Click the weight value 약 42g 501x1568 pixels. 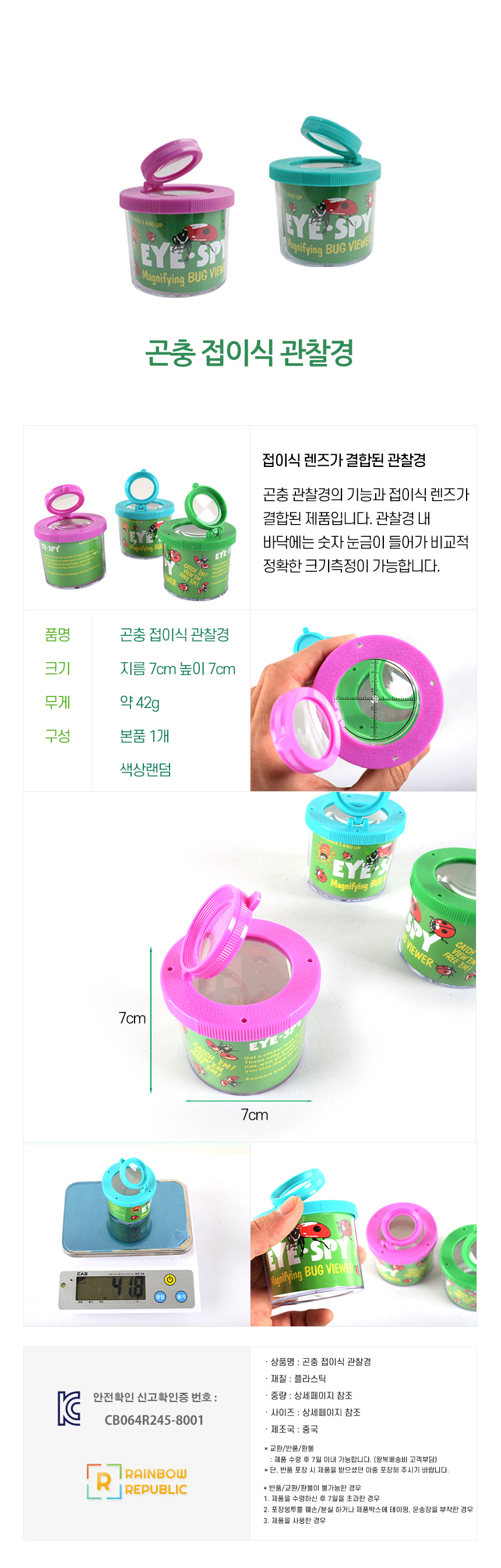click(x=139, y=703)
